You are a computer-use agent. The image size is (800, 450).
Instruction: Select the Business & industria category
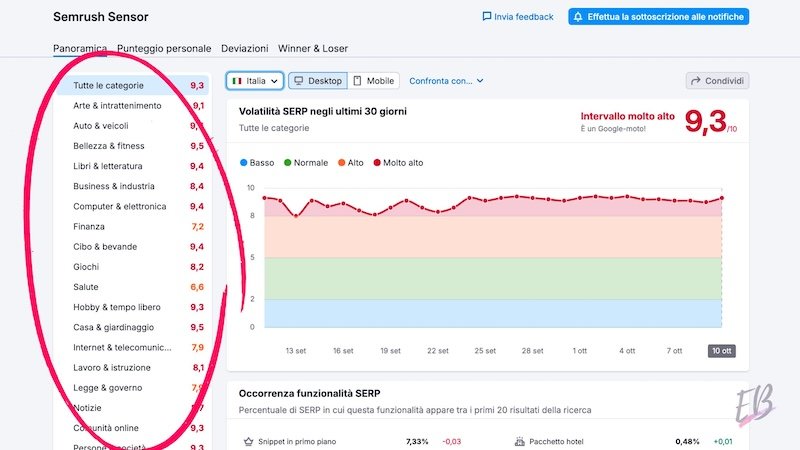click(133, 186)
